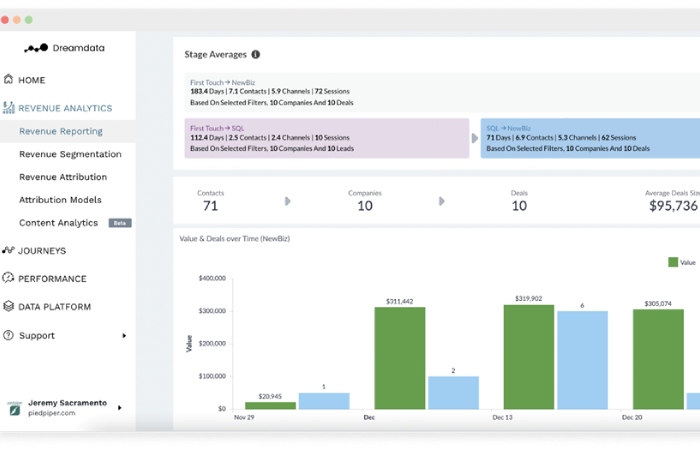This screenshot has height=450, width=700.
Task: Click the green $20,945 bar
Action: (270, 405)
